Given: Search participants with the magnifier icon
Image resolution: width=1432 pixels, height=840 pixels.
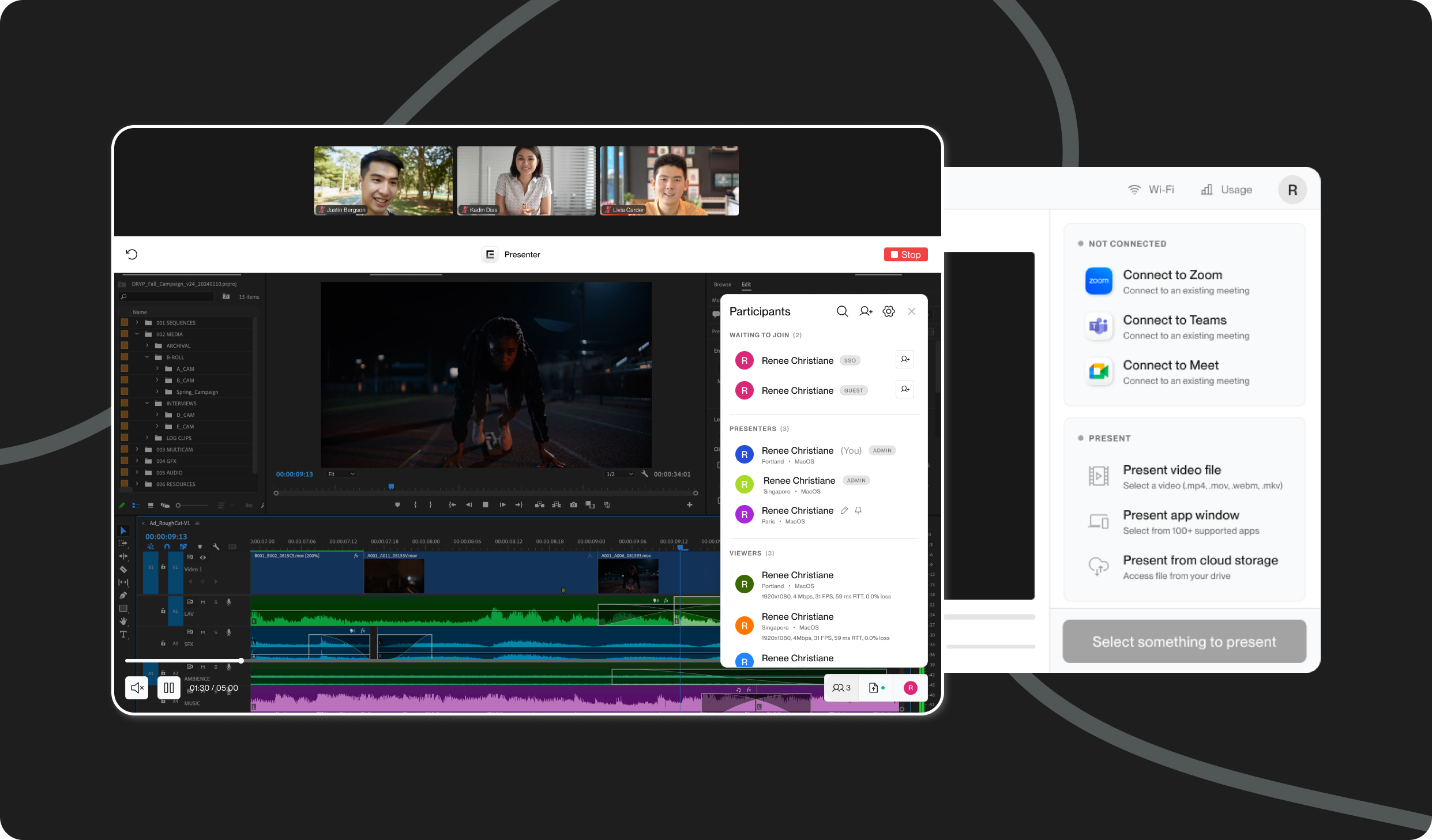Looking at the screenshot, I should (x=842, y=311).
